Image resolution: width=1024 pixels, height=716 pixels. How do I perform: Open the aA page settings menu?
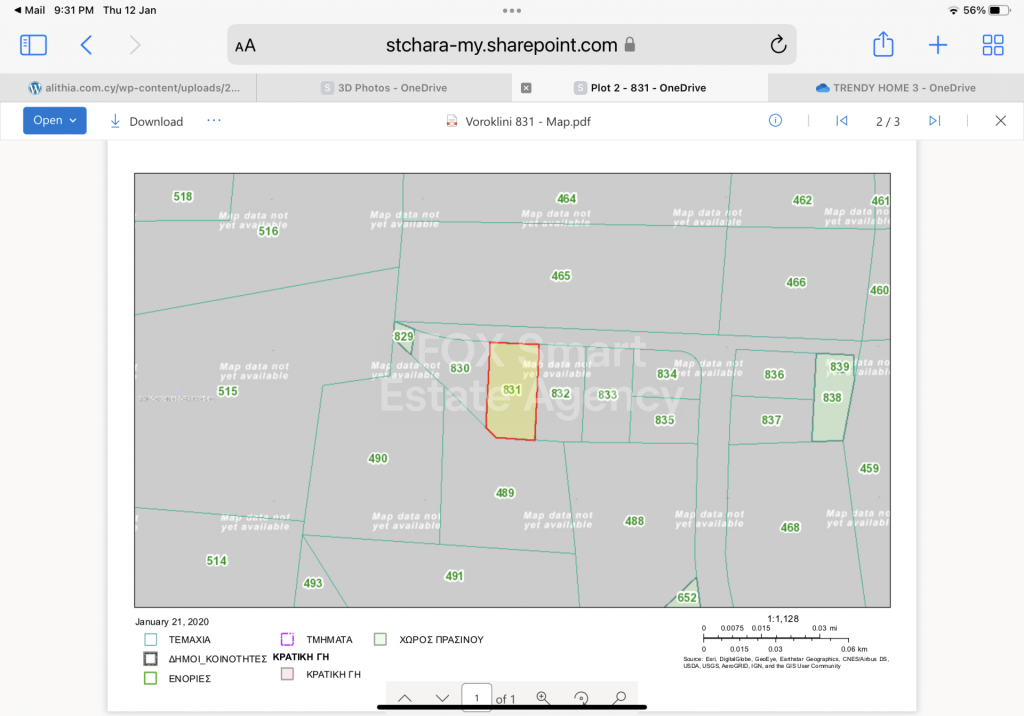point(245,46)
